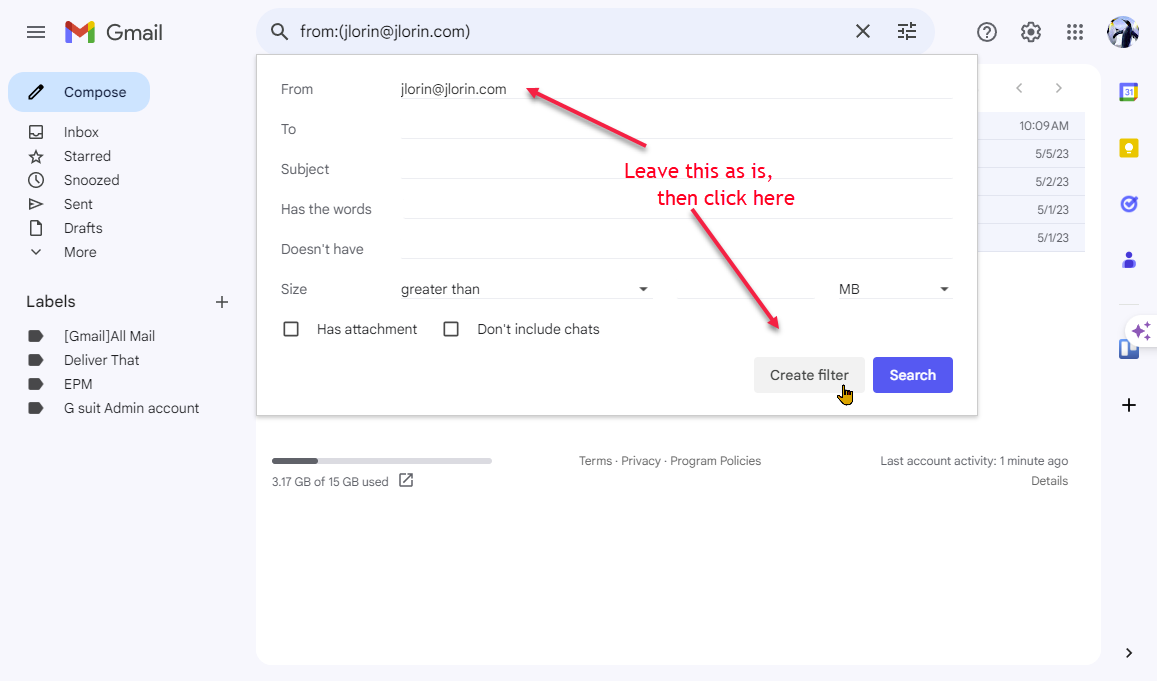The width and height of the screenshot is (1157, 681).
Task: Clear search with the X icon
Action: [x=863, y=31]
